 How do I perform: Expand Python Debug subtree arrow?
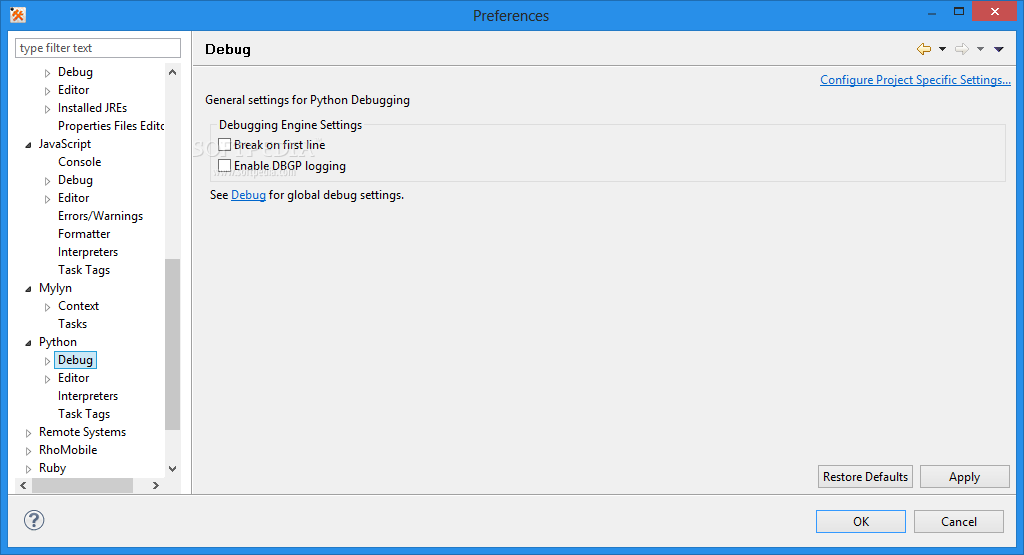[47, 360]
